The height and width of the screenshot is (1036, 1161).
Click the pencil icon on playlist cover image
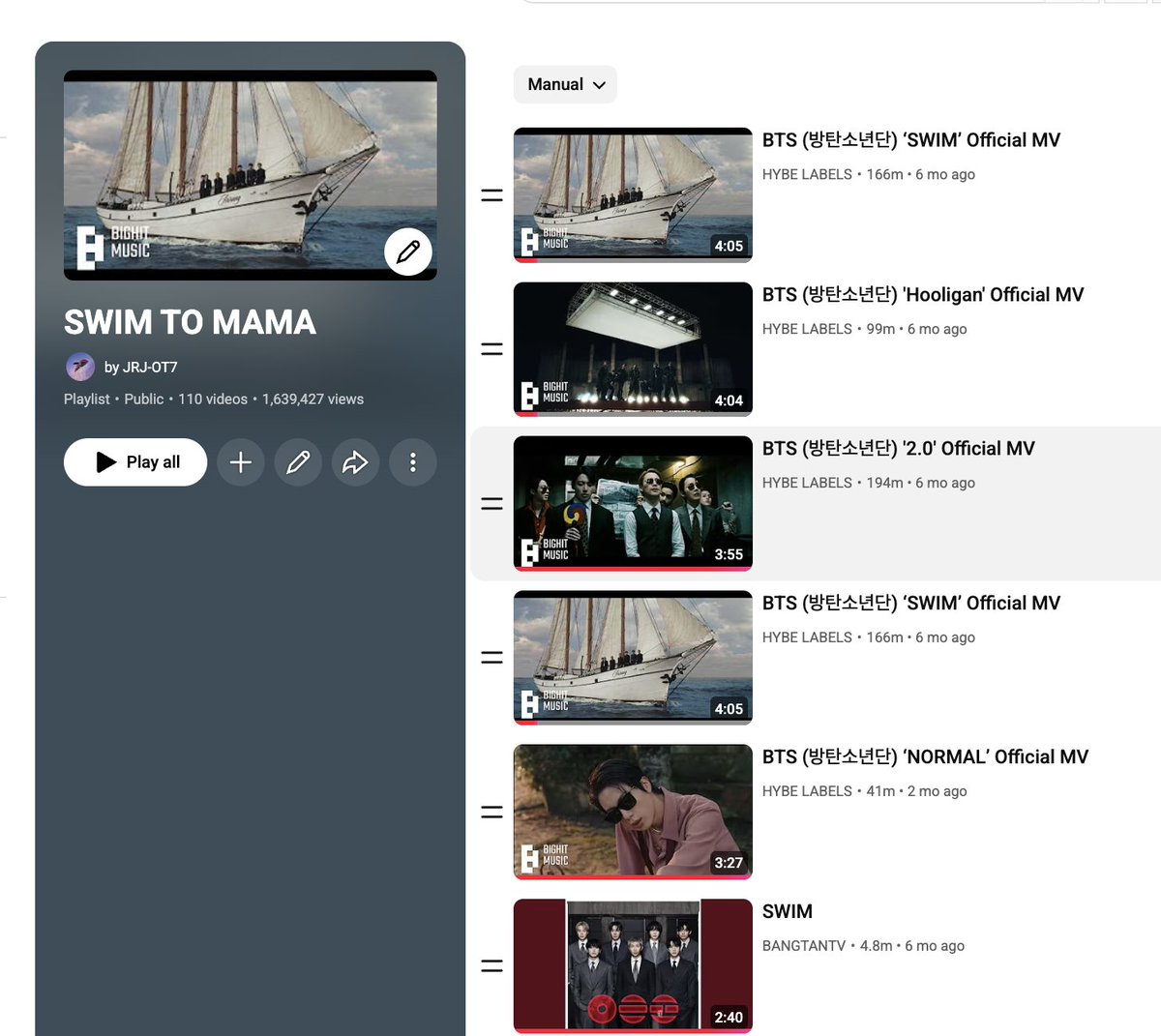point(408,252)
